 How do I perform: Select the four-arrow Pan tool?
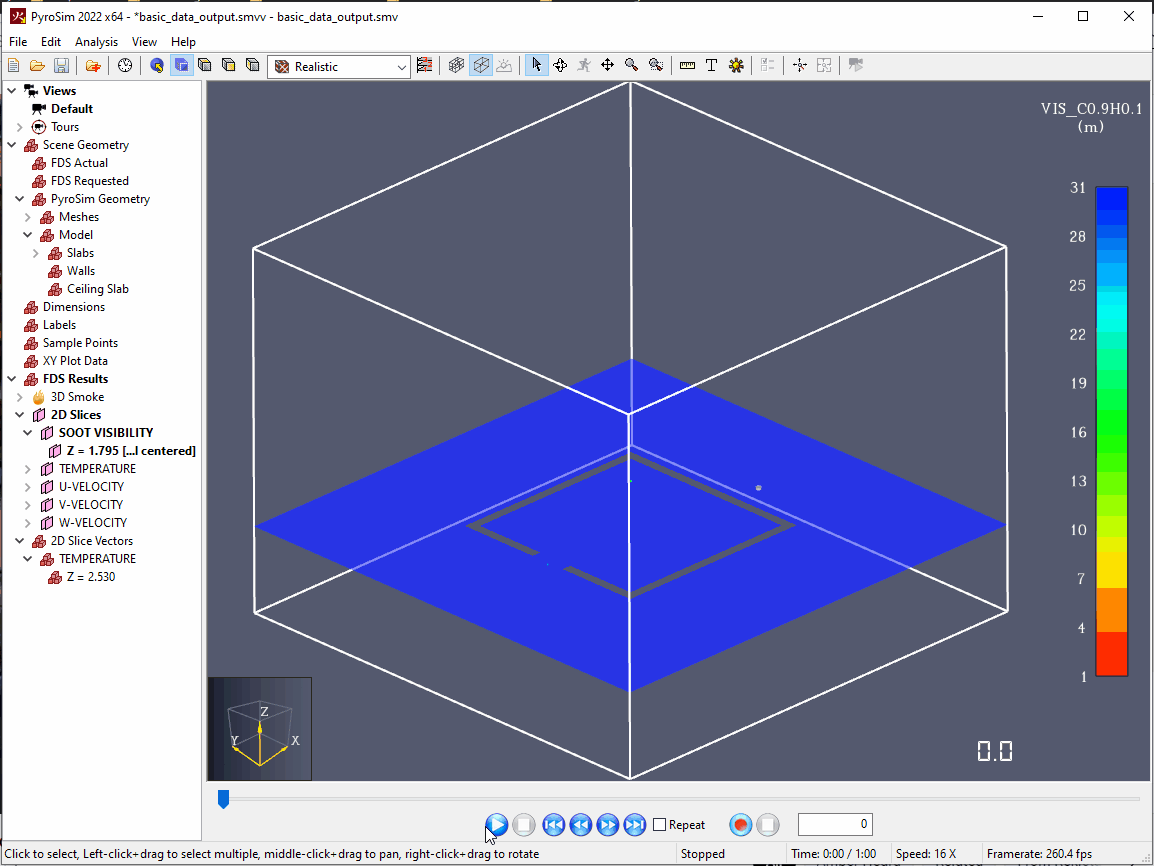pyautogui.click(x=607, y=65)
